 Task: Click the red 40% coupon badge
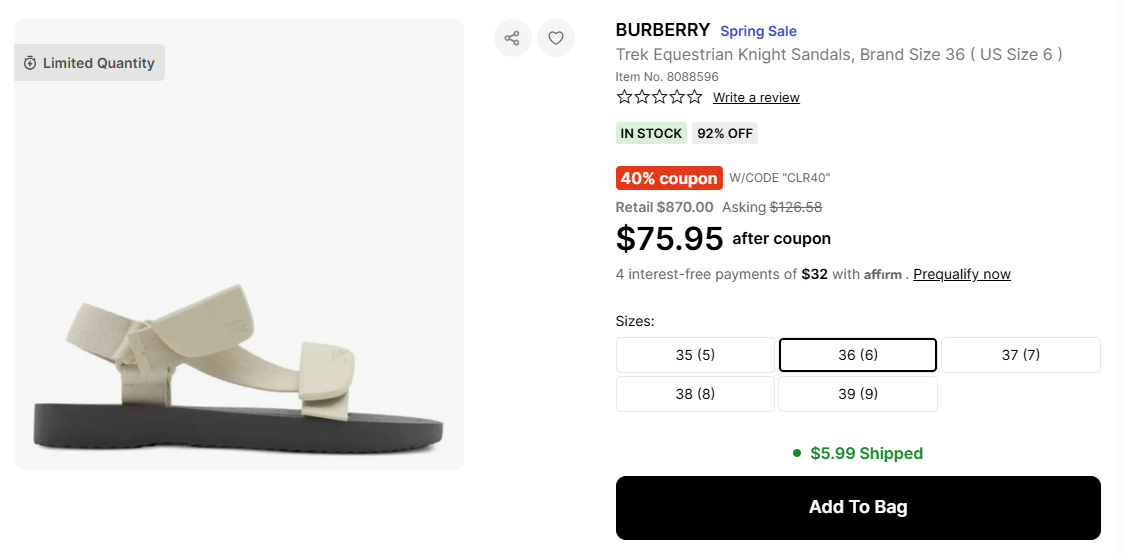click(669, 178)
